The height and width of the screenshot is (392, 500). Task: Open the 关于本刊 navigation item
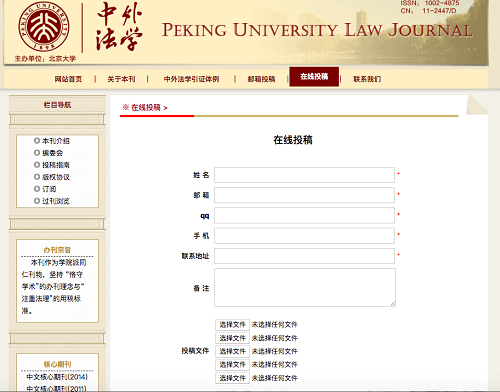click(121, 79)
